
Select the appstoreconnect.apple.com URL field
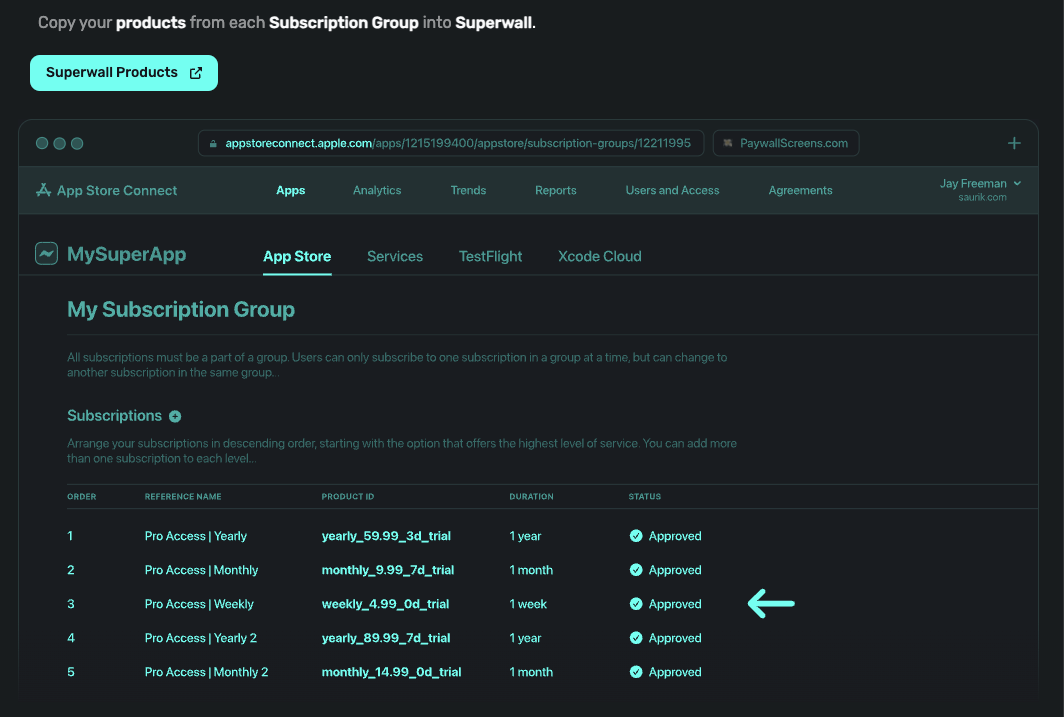pyautogui.click(x=451, y=143)
